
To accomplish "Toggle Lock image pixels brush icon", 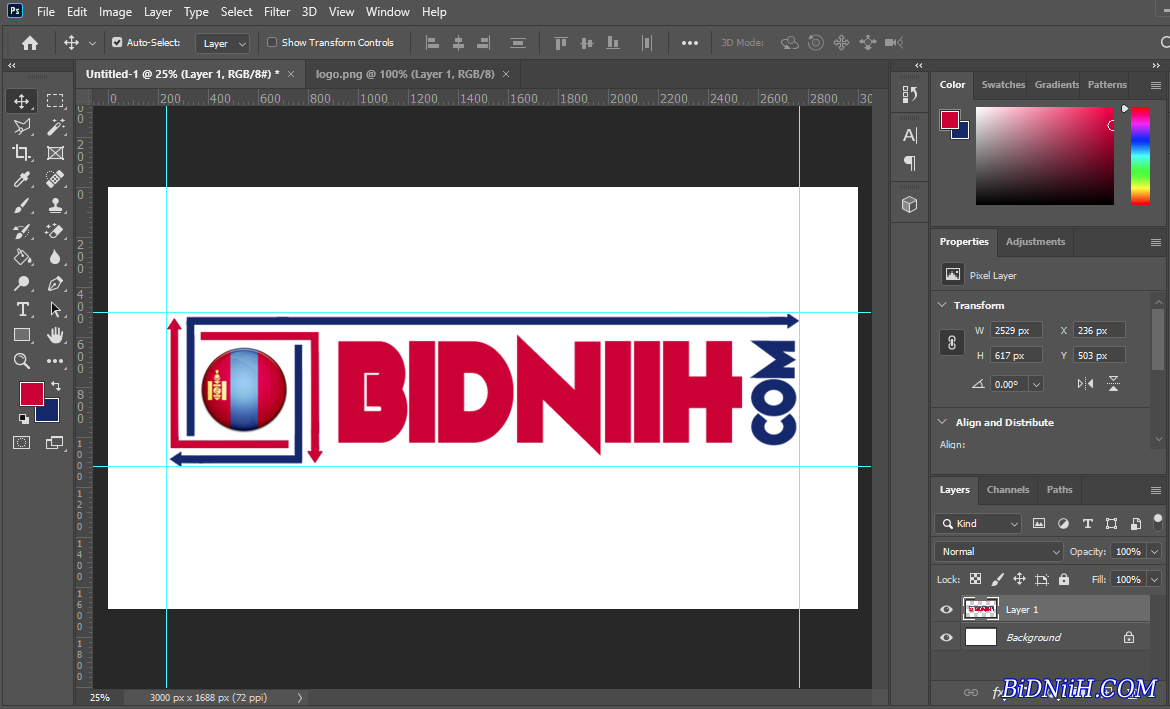I will (998, 579).
